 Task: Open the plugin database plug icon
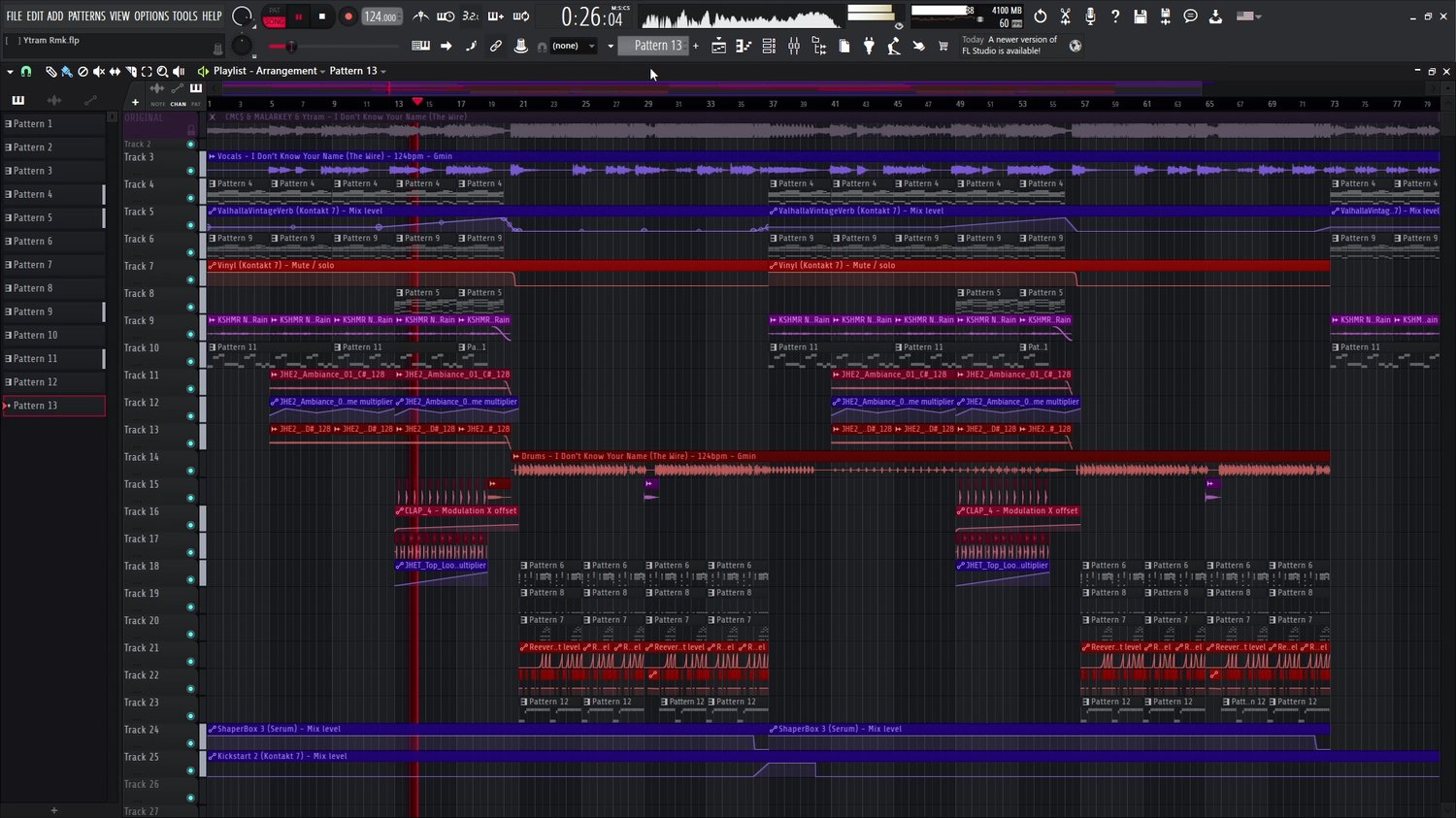pyautogui.click(x=869, y=47)
